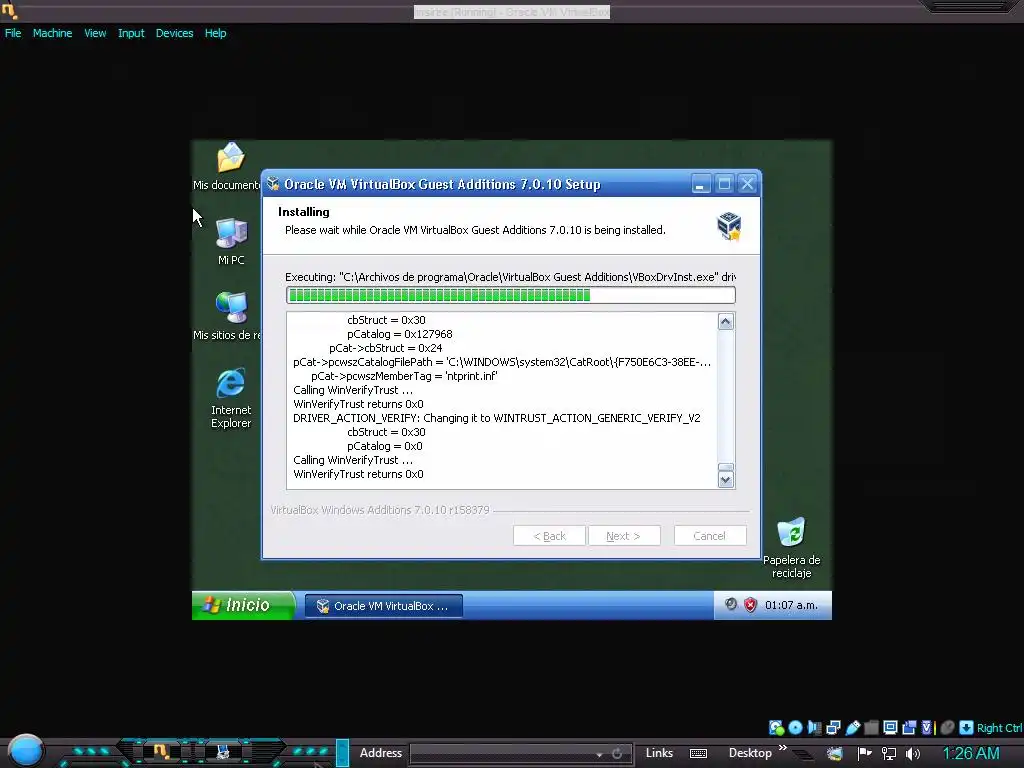Click the Next button in Setup
Screen dimensions: 1024x768
pos(624,536)
